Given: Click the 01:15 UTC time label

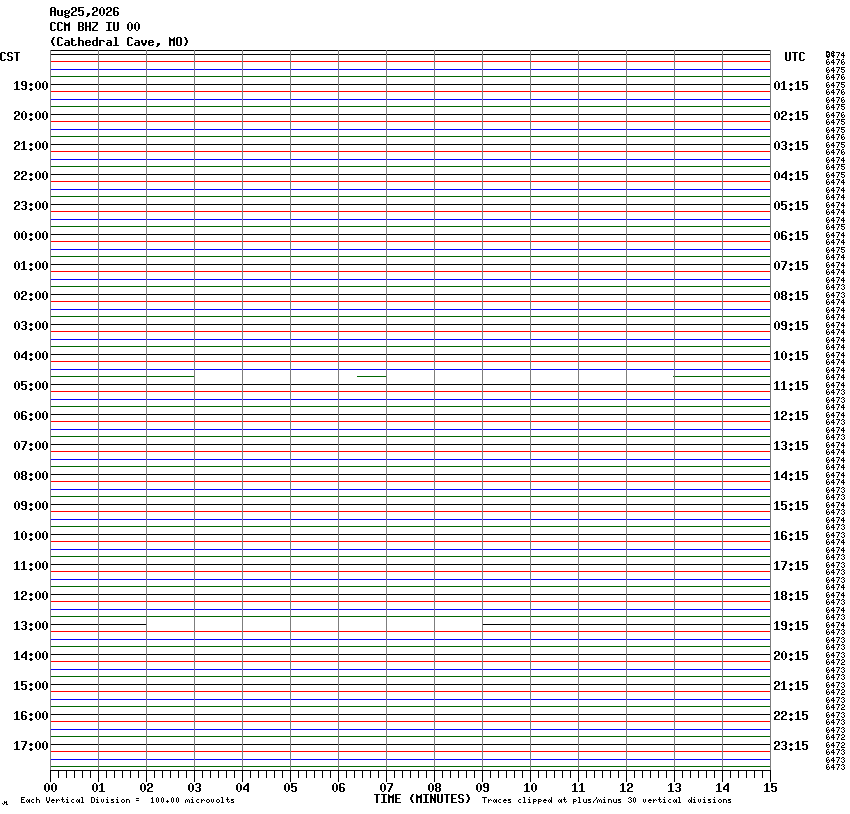Looking at the screenshot, I should click(x=790, y=86).
